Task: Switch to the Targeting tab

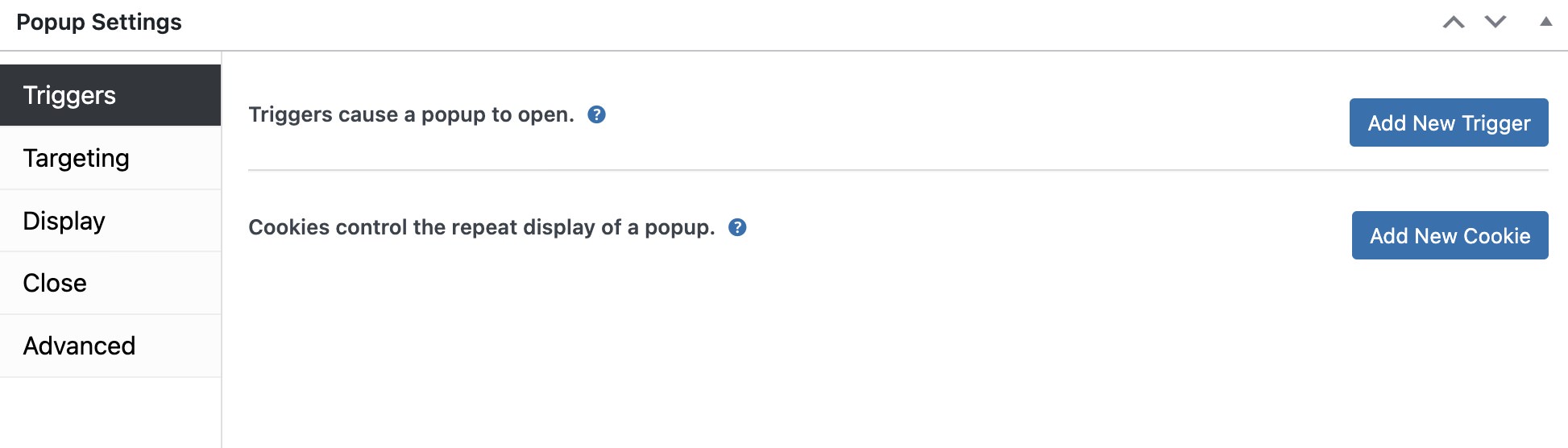Action: [x=110, y=158]
